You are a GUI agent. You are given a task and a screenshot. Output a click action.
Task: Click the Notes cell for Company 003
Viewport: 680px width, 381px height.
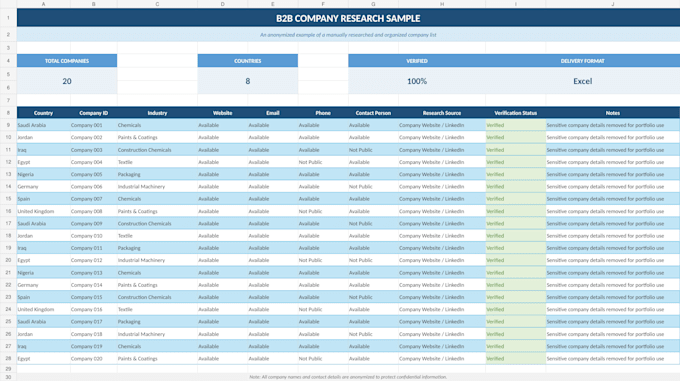point(613,150)
